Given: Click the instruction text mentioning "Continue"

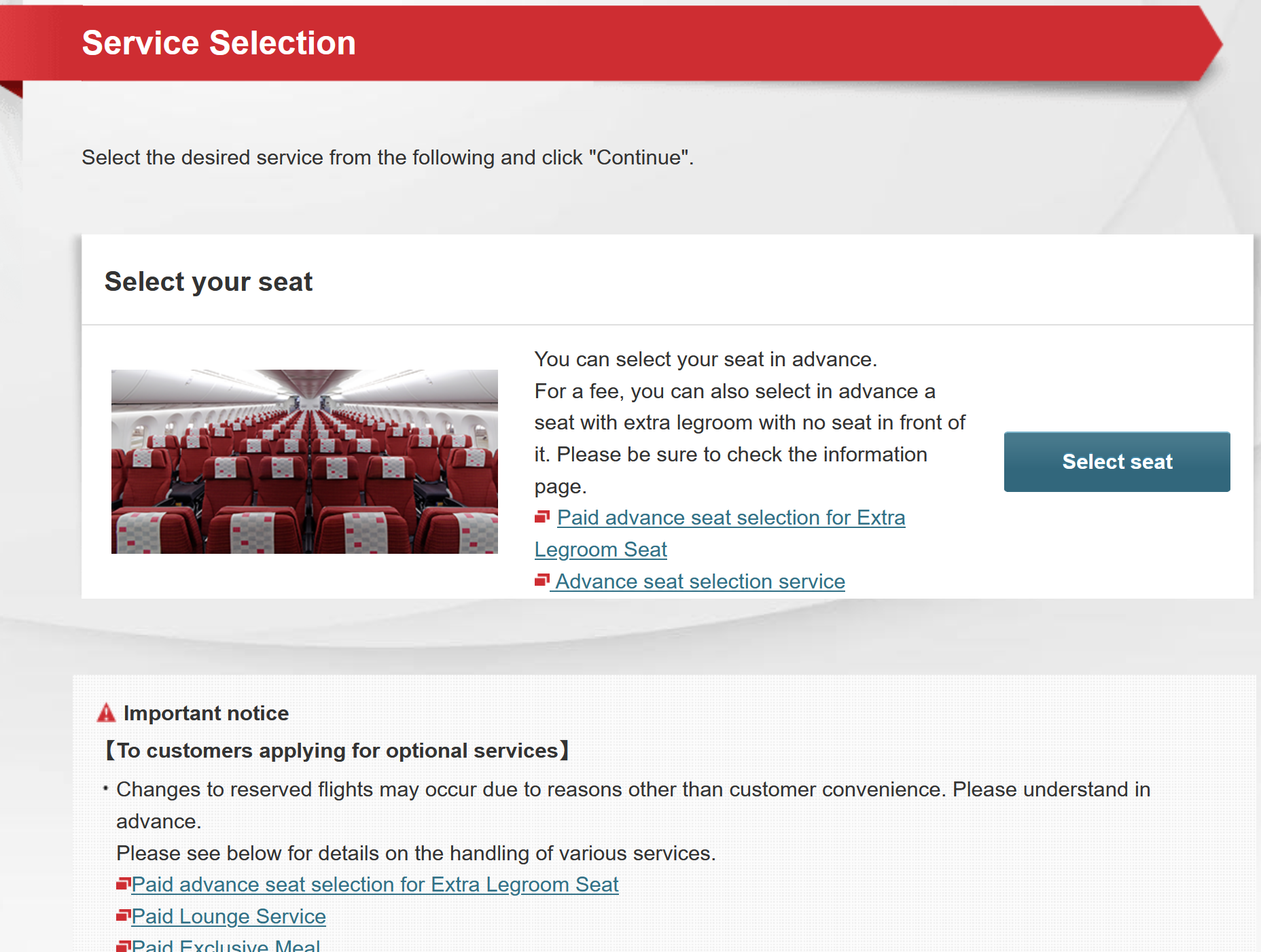Looking at the screenshot, I should tap(387, 157).
